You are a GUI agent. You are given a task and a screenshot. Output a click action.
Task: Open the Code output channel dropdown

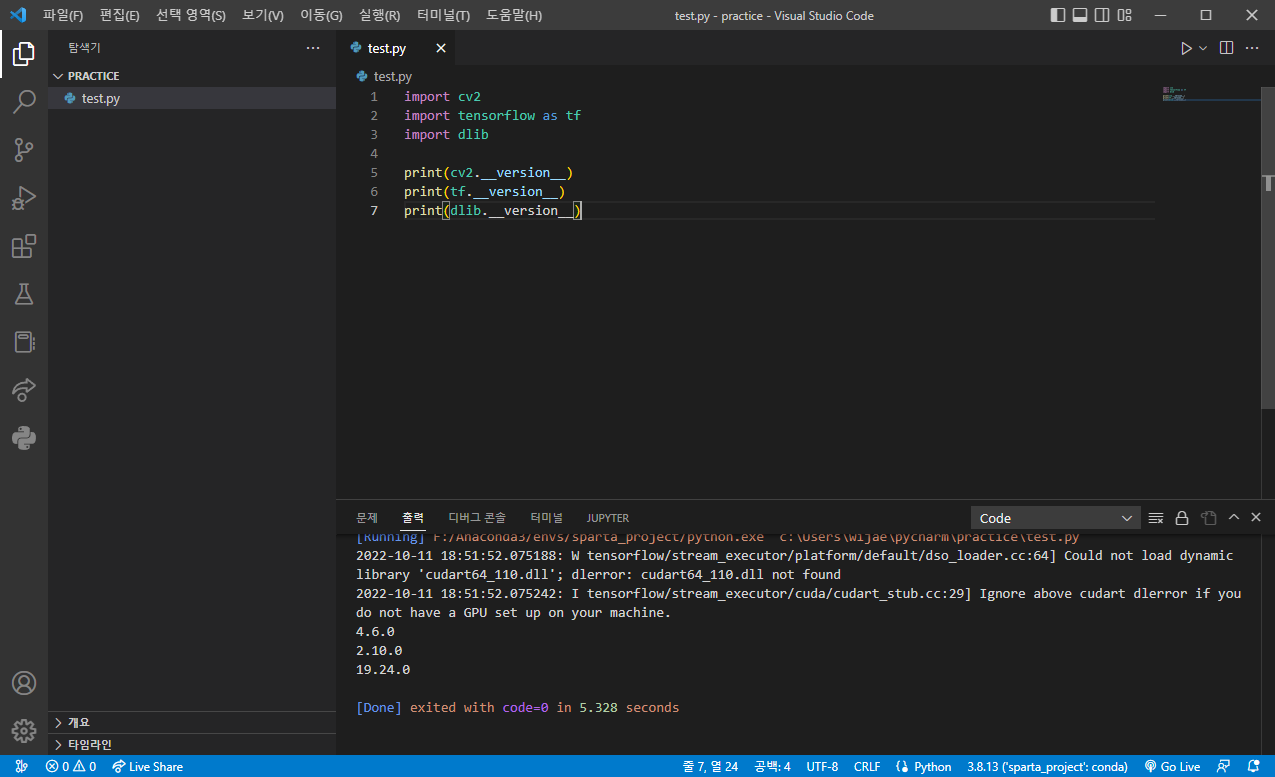pyautogui.click(x=1055, y=518)
